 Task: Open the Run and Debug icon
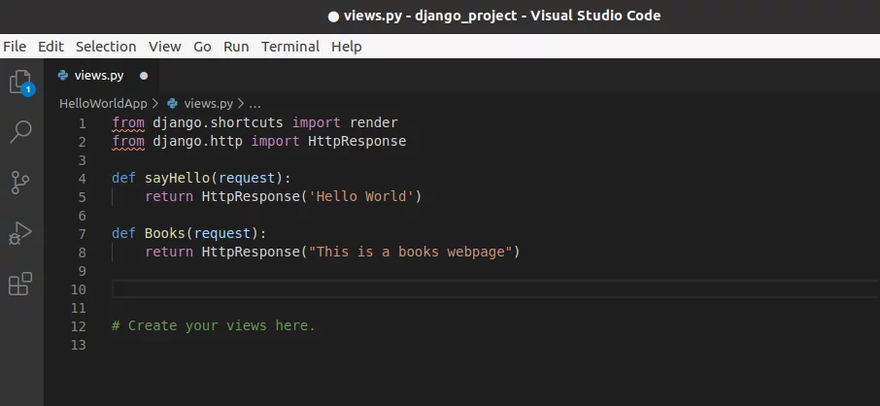coord(20,233)
